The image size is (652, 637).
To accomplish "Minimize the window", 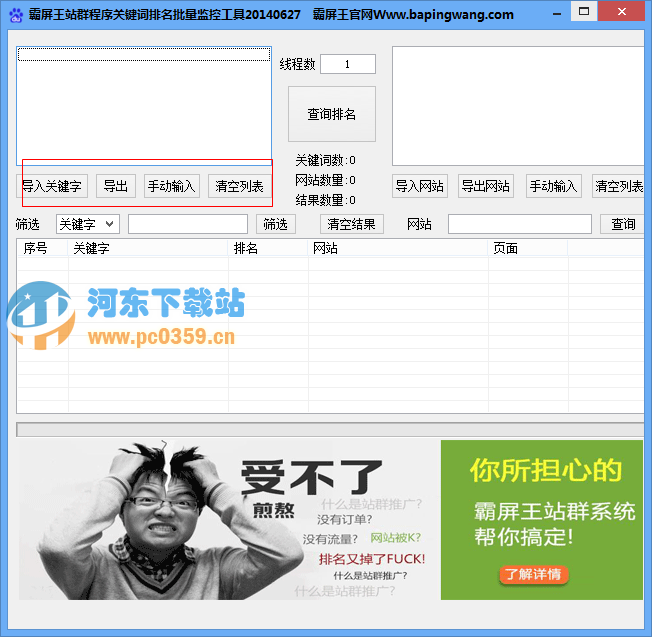I will coord(557,14).
